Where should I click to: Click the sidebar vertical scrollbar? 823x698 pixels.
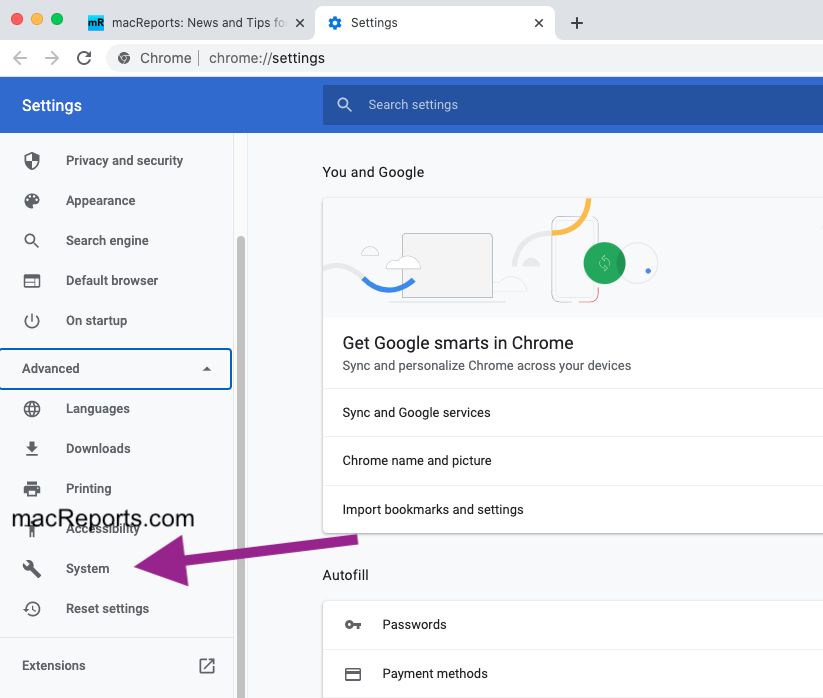pos(241,467)
